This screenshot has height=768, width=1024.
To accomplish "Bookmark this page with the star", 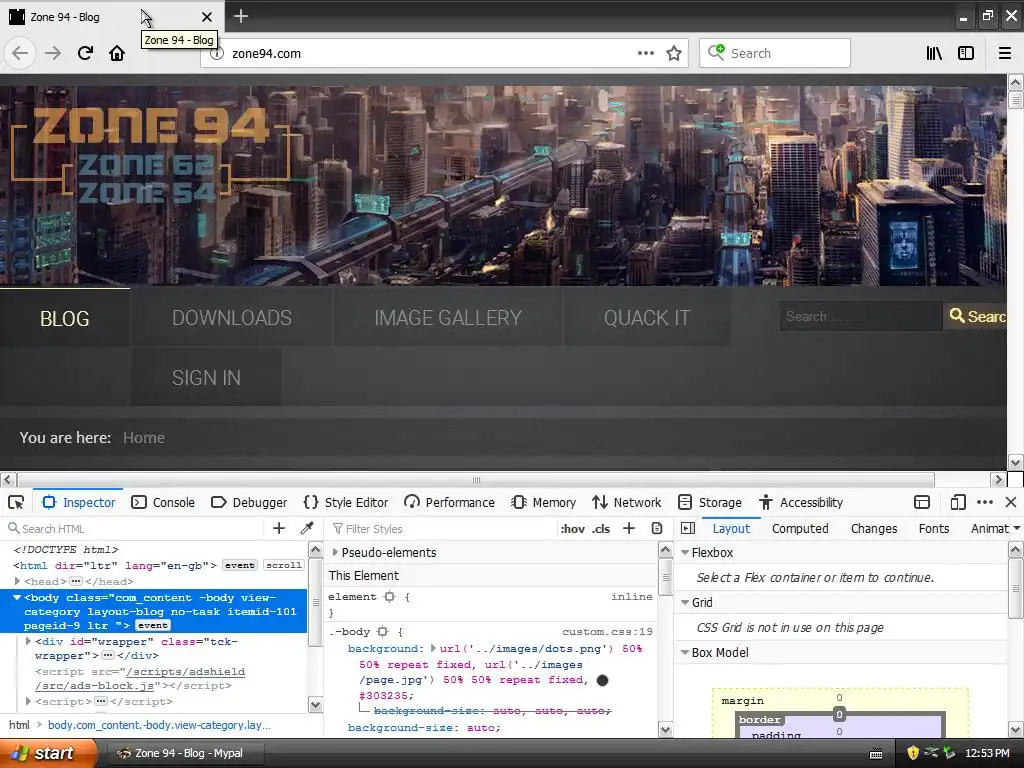I will (x=674, y=53).
